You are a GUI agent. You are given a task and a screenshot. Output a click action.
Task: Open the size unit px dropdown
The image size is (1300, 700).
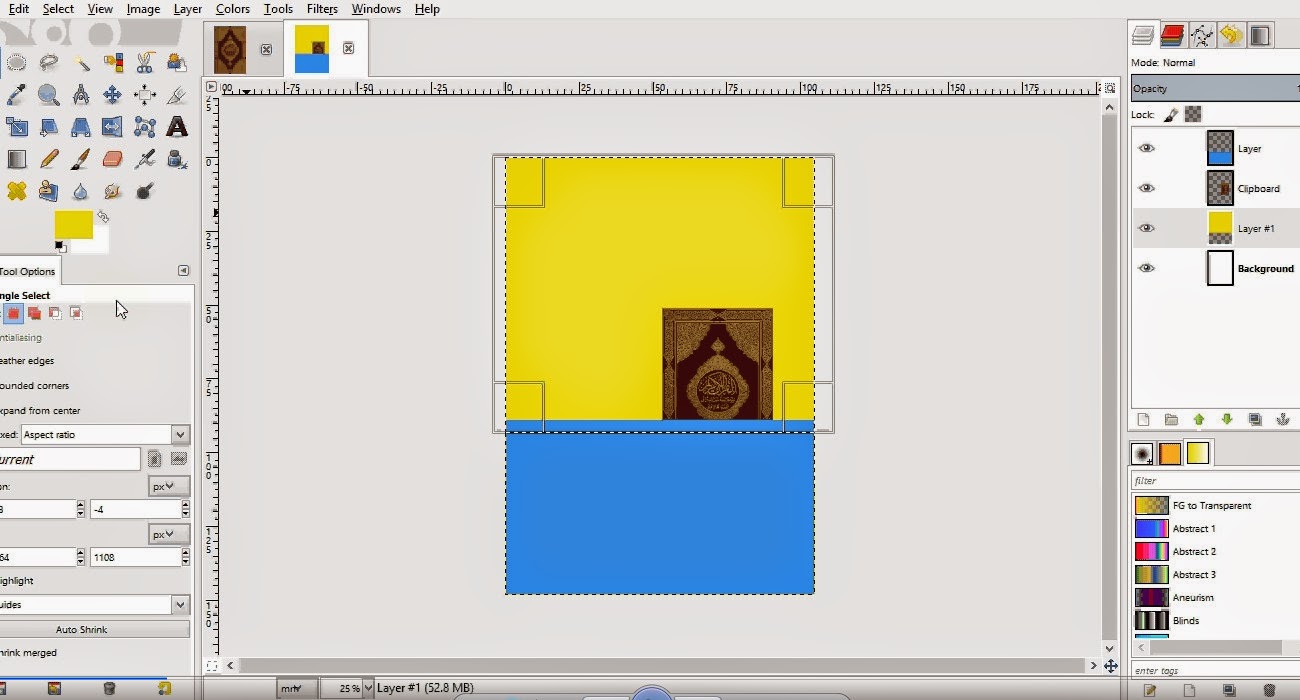coord(168,535)
